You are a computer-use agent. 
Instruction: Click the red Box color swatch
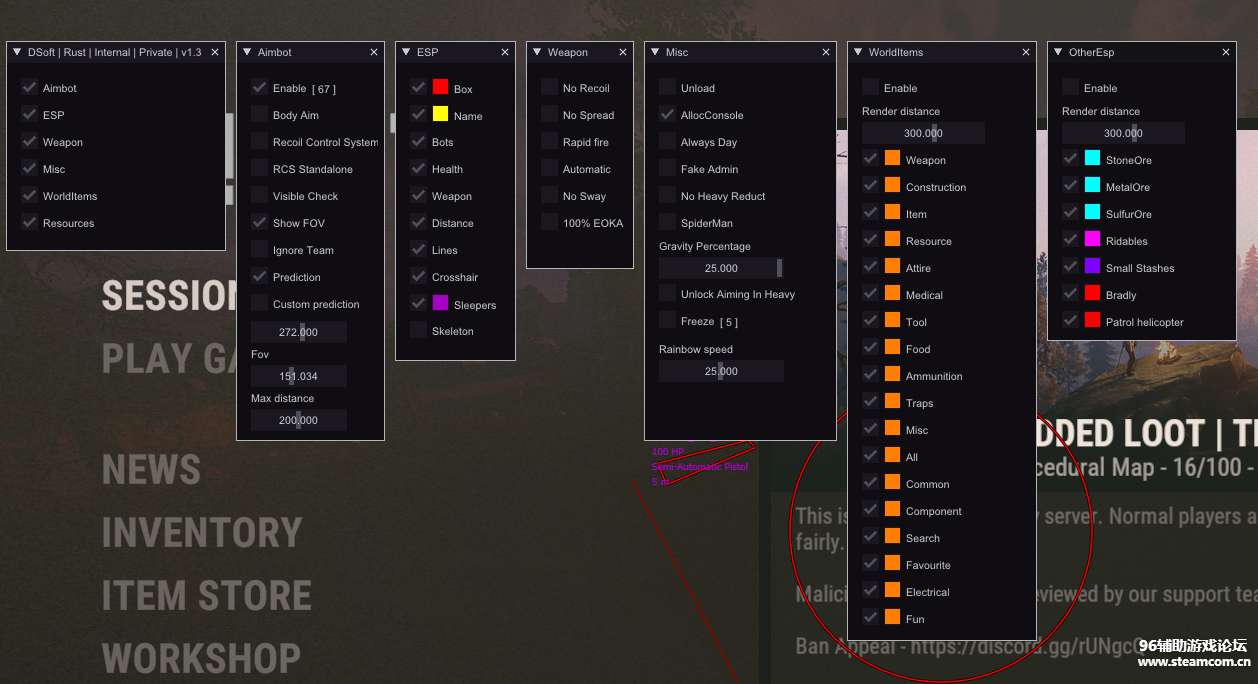click(440, 88)
